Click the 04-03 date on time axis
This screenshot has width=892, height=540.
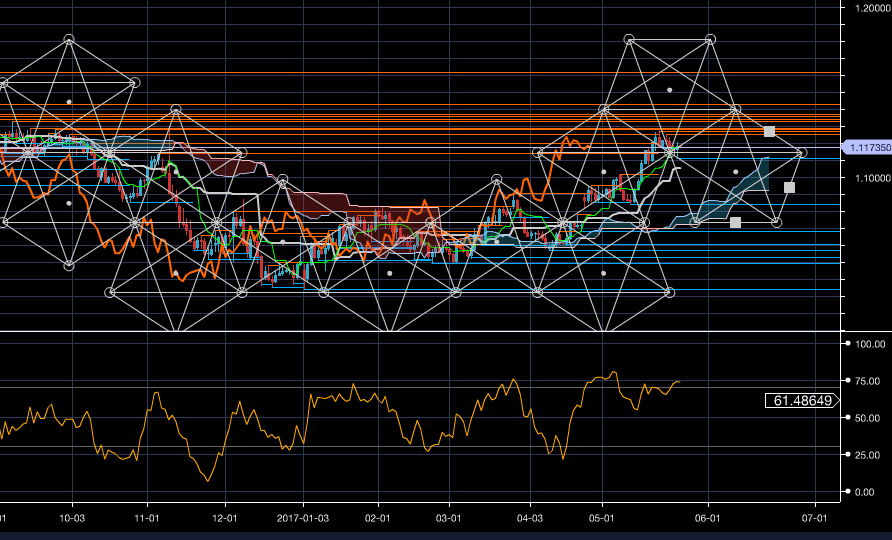point(529,519)
